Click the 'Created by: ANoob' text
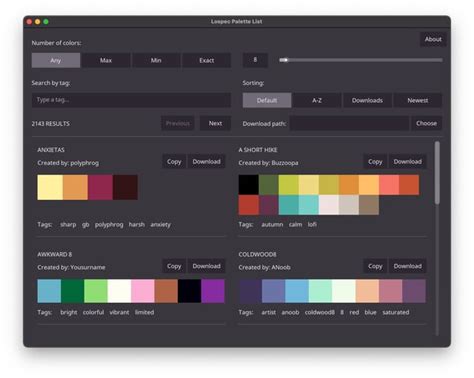 pyautogui.click(x=264, y=267)
